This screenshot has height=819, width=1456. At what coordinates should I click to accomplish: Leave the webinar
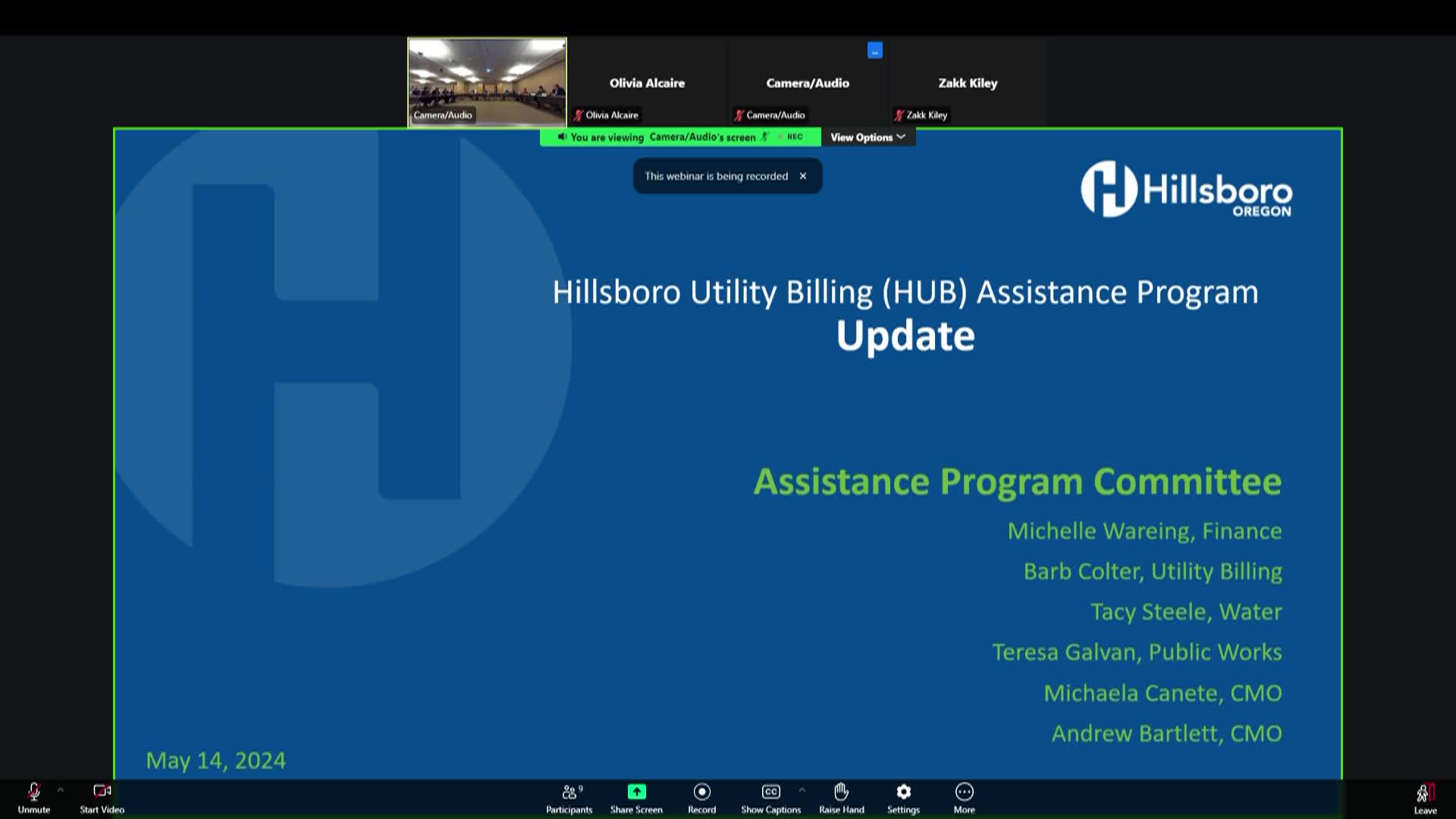click(x=1426, y=799)
